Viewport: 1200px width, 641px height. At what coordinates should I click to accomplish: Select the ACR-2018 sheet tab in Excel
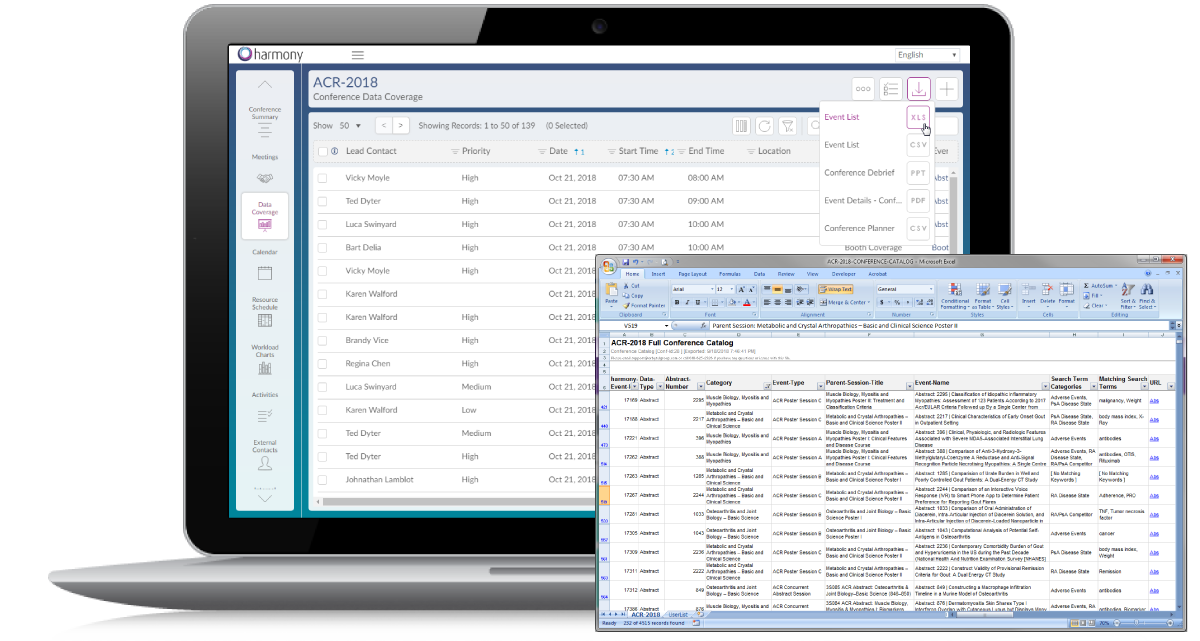(645, 614)
